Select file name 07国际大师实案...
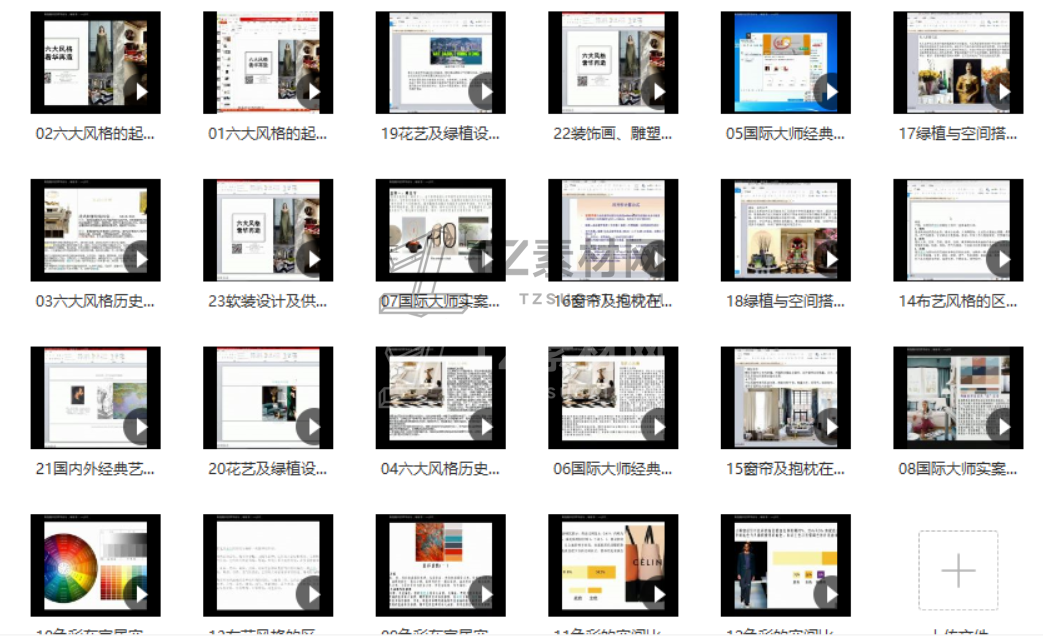Image resolution: width=1043 pixels, height=640 pixels. 440,301
